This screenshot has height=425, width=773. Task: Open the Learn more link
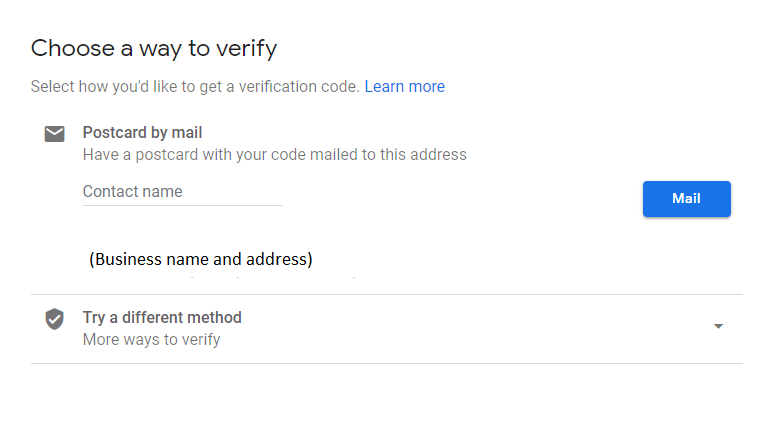point(404,86)
